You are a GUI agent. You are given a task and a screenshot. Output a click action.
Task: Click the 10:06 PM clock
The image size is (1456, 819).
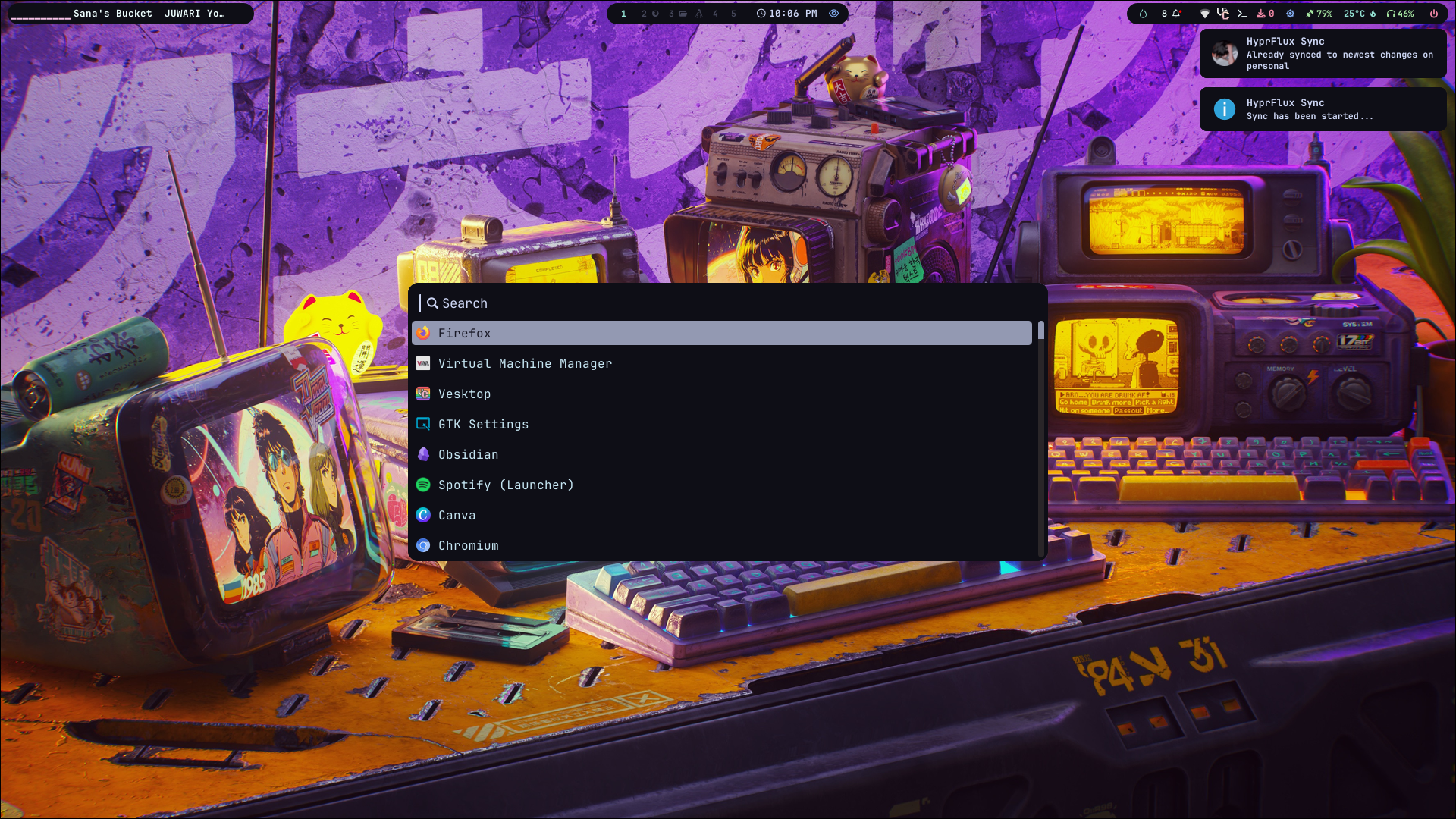click(787, 14)
